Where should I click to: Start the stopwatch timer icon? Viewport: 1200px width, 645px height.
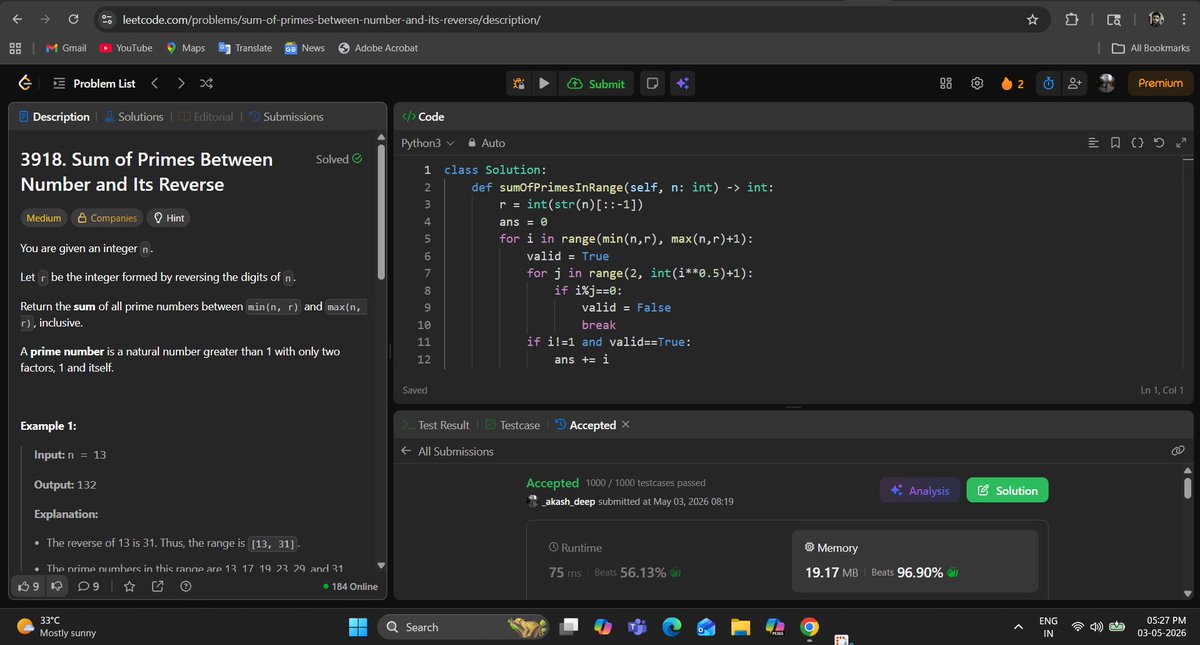(x=1049, y=84)
